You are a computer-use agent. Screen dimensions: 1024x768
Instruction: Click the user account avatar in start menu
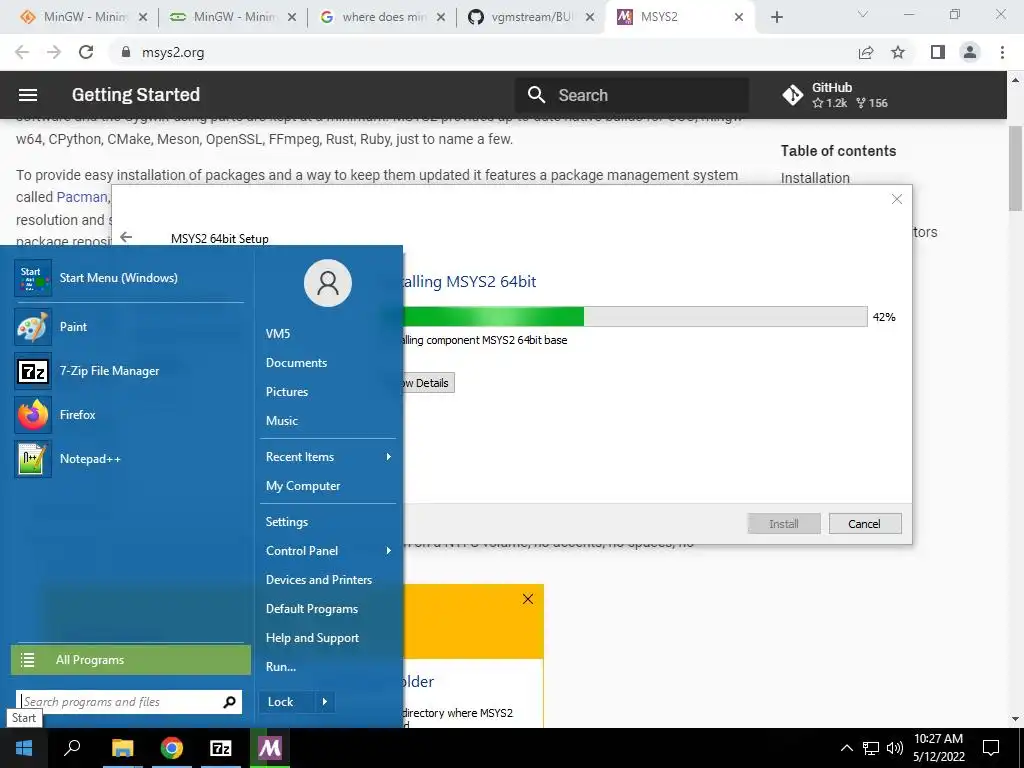coord(328,283)
